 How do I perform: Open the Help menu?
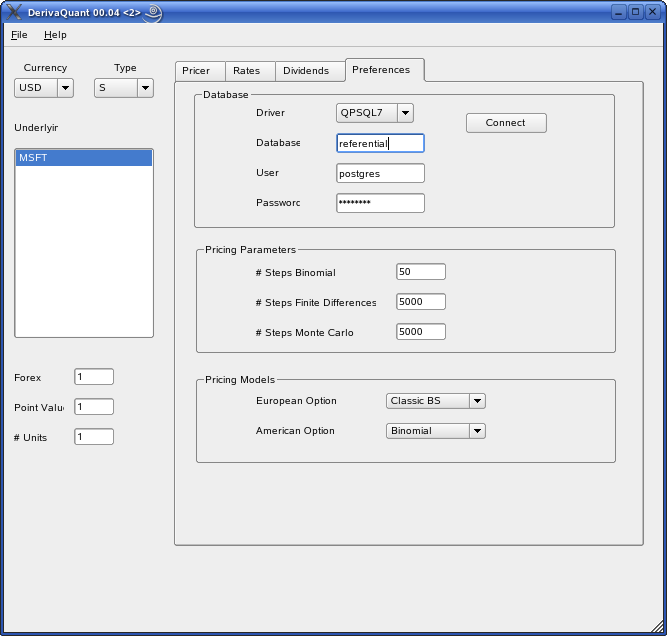pos(55,35)
